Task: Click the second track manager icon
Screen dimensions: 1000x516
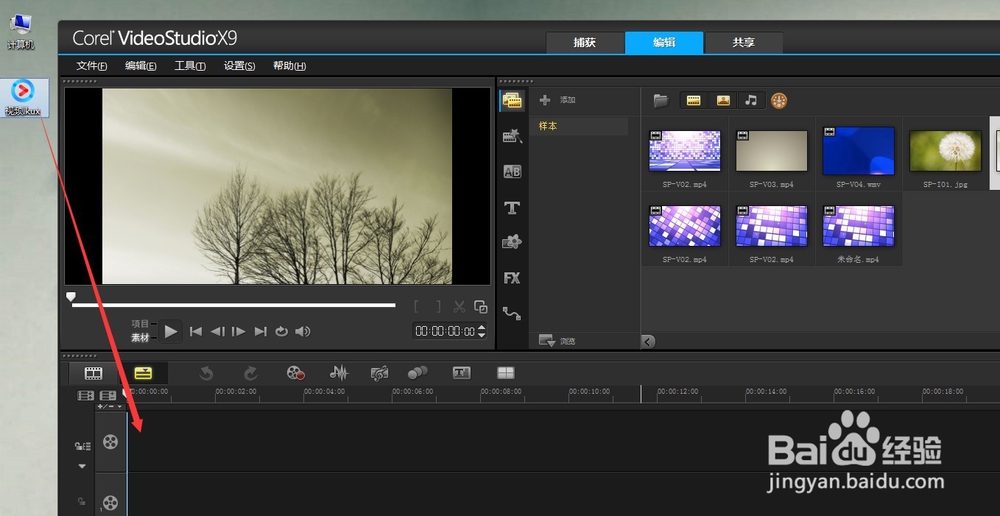Action: pyautogui.click(x=108, y=395)
